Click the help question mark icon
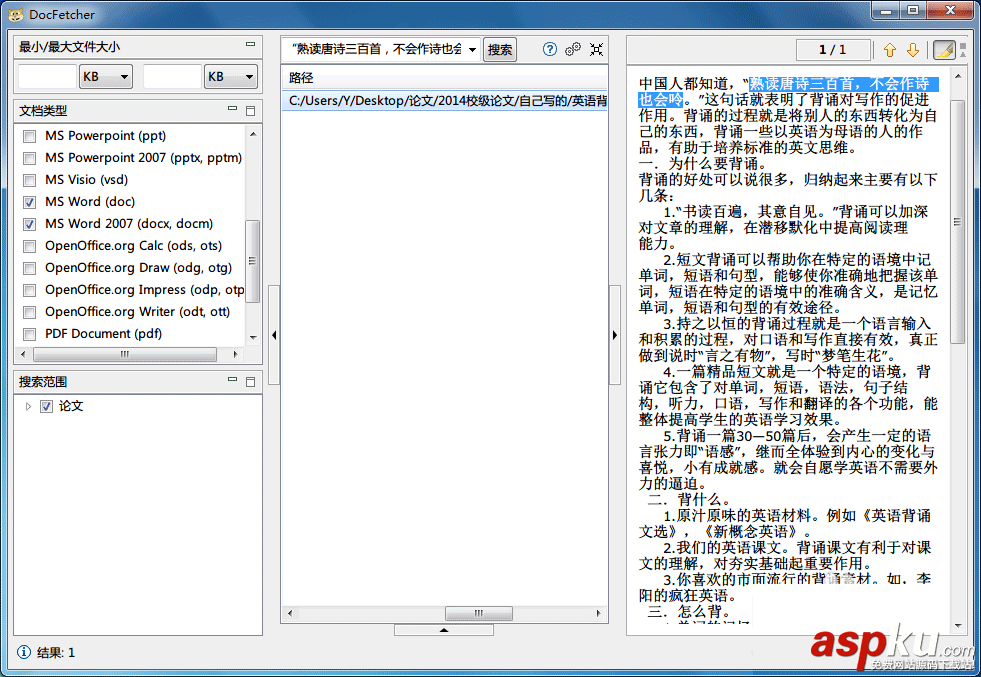 550,49
